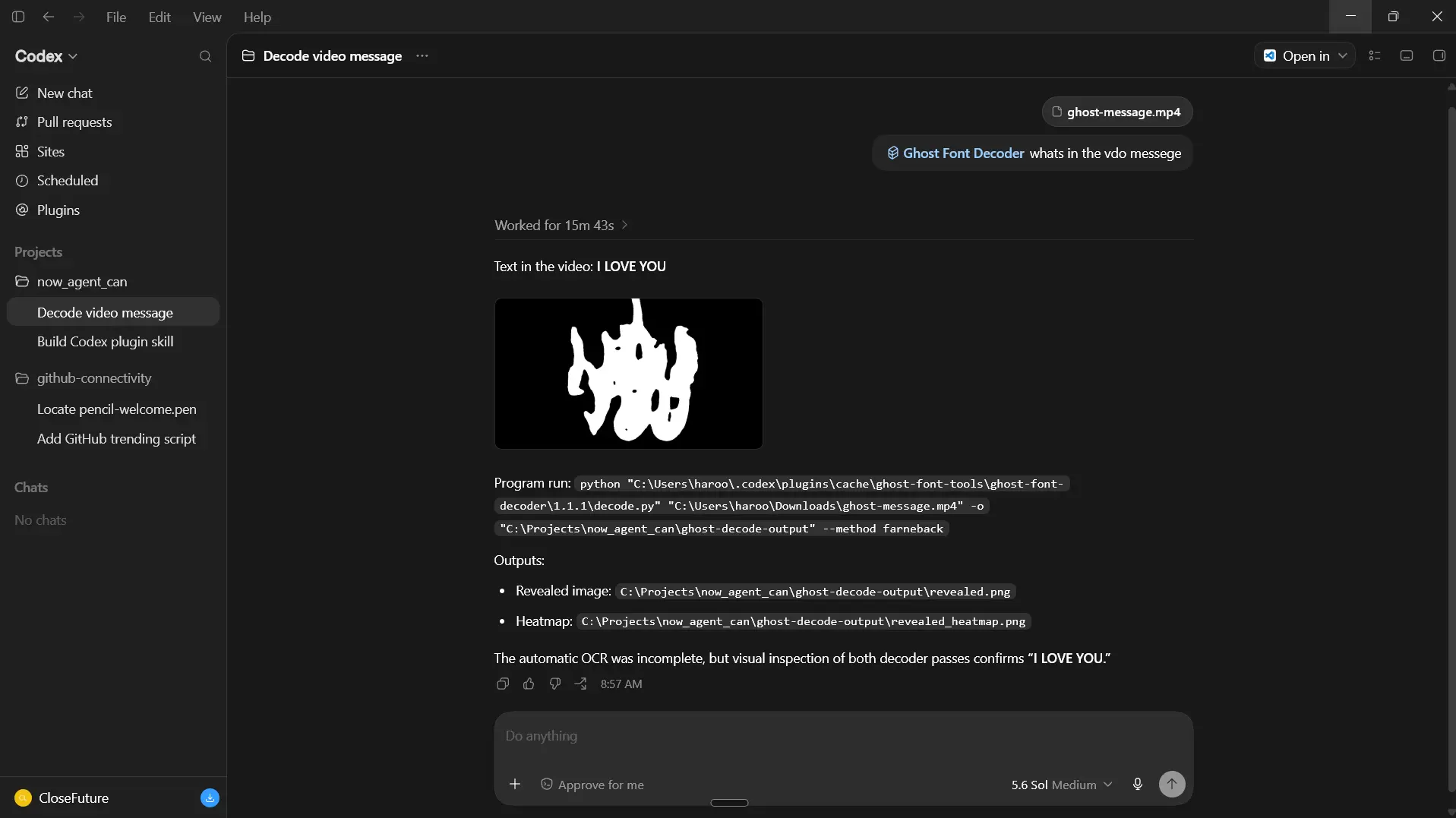The width and height of the screenshot is (1456, 818).
Task: Expand the Worked for 15m 43s details
Action: pyautogui.click(x=561, y=225)
